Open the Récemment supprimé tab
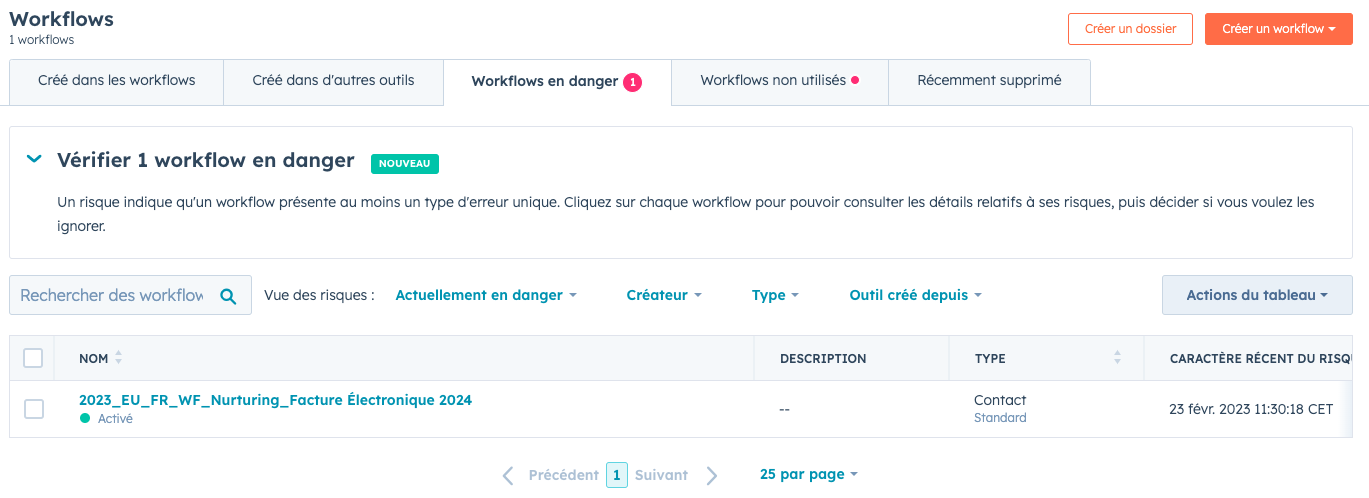Image resolution: width=1369 pixels, height=498 pixels. pyautogui.click(x=989, y=81)
